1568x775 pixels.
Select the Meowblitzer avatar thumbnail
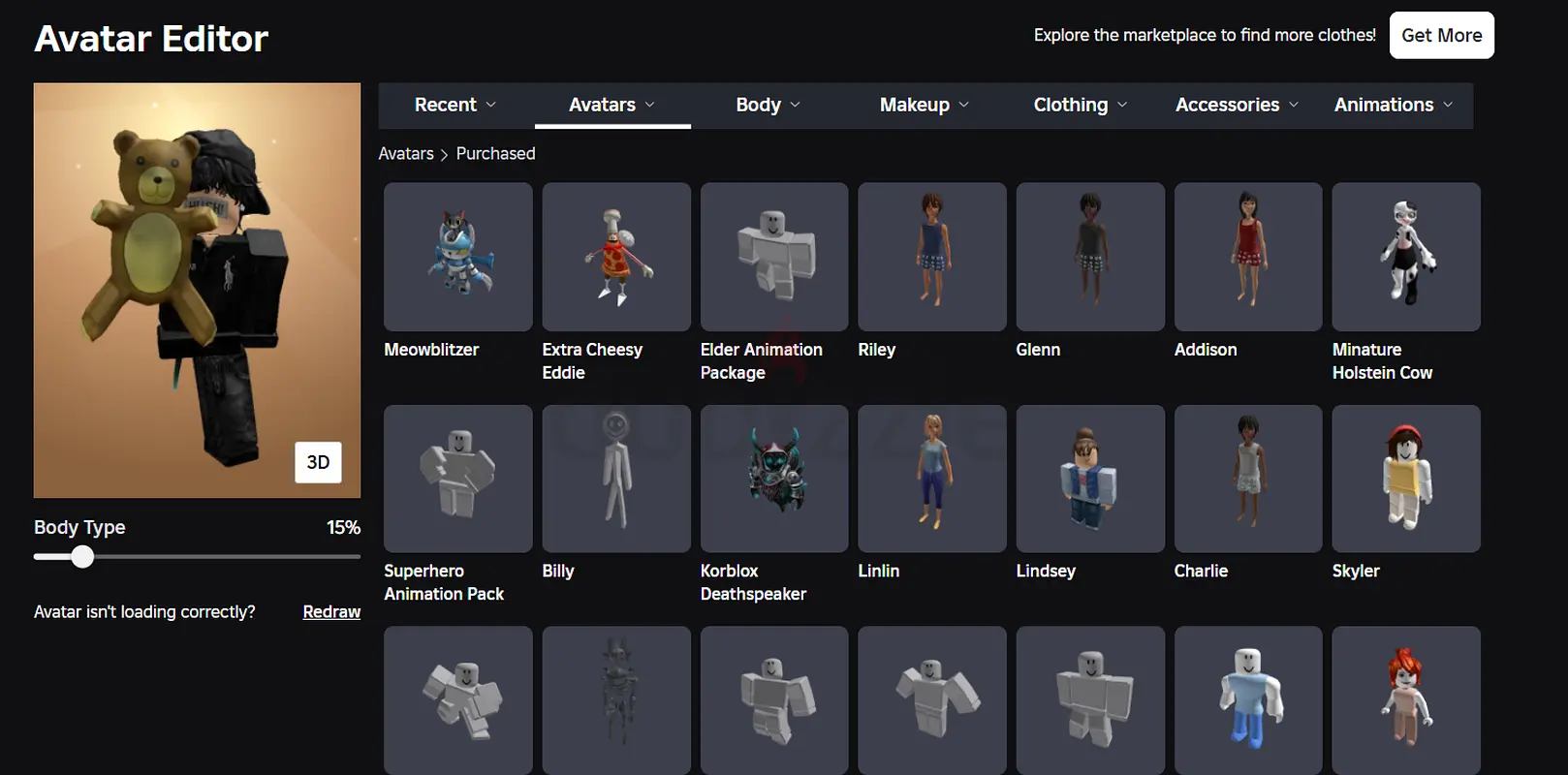[457, 257]
